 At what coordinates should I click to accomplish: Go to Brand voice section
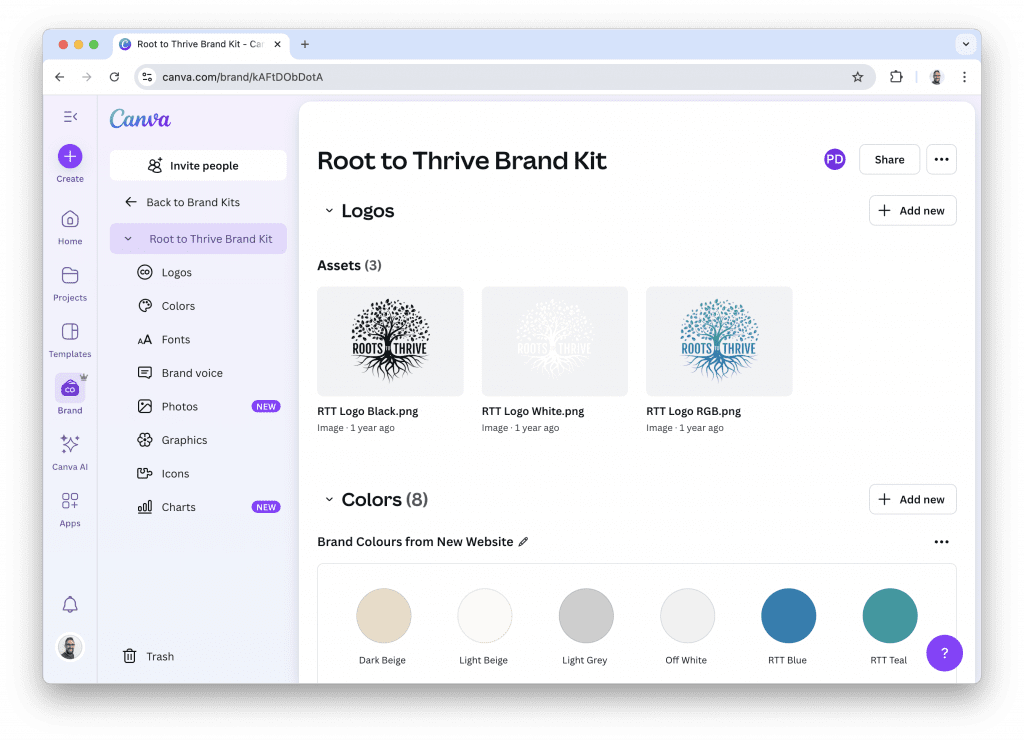(192, 373)
